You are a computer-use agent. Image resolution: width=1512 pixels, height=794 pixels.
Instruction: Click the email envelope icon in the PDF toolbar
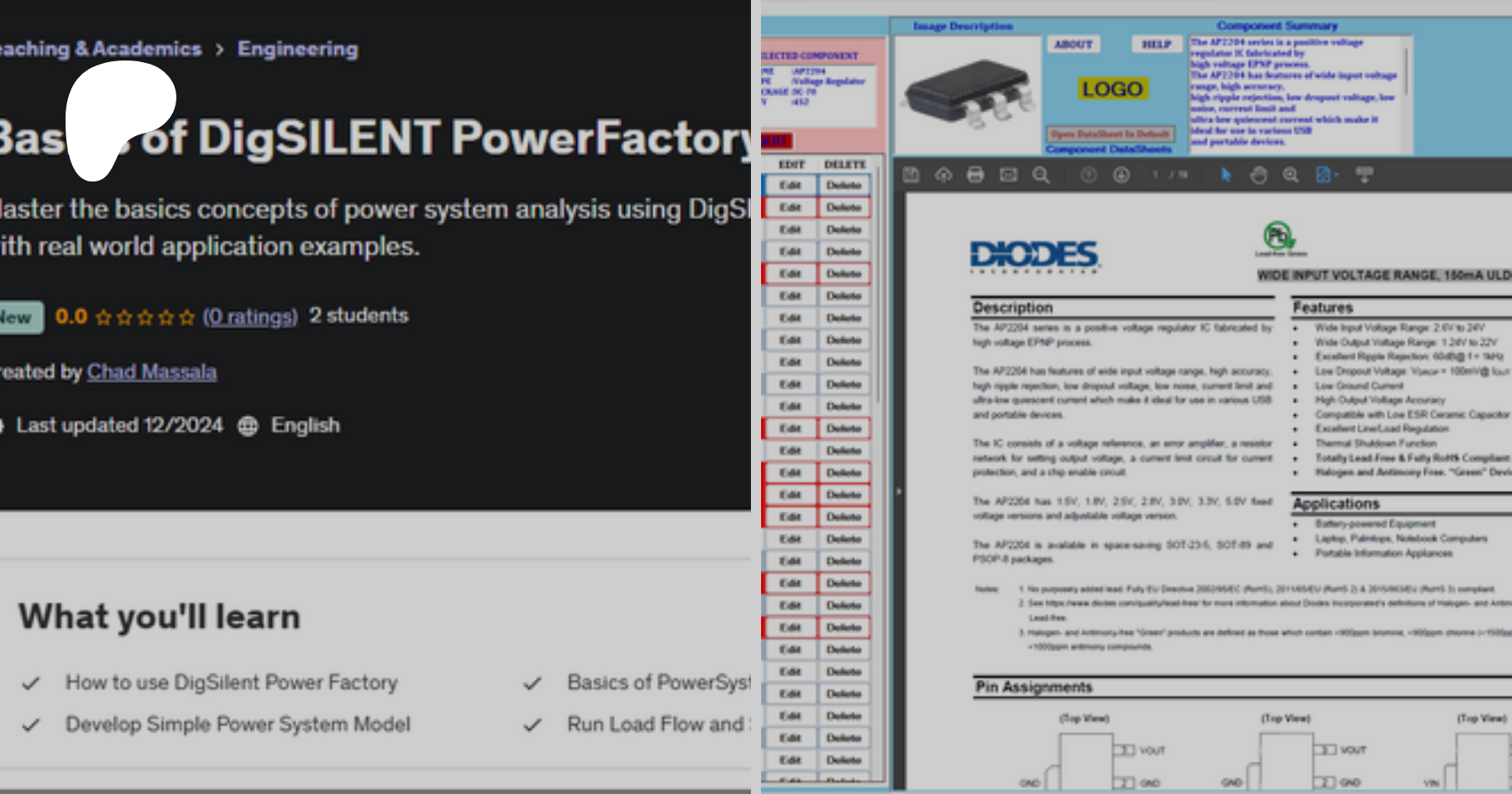tap(1008, 175)
